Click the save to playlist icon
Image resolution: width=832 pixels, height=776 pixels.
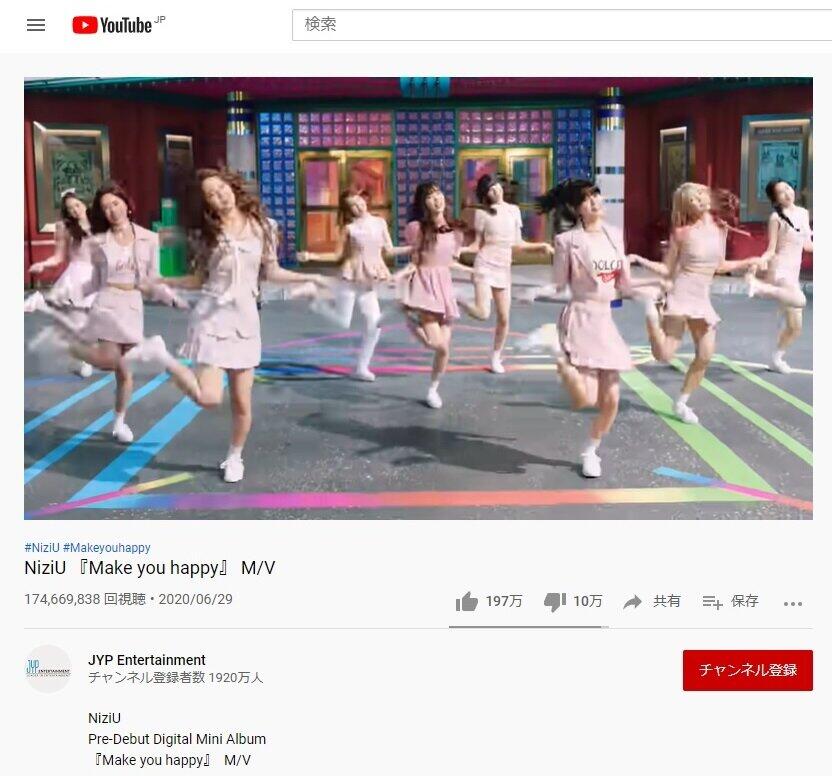tap(712, 602)
